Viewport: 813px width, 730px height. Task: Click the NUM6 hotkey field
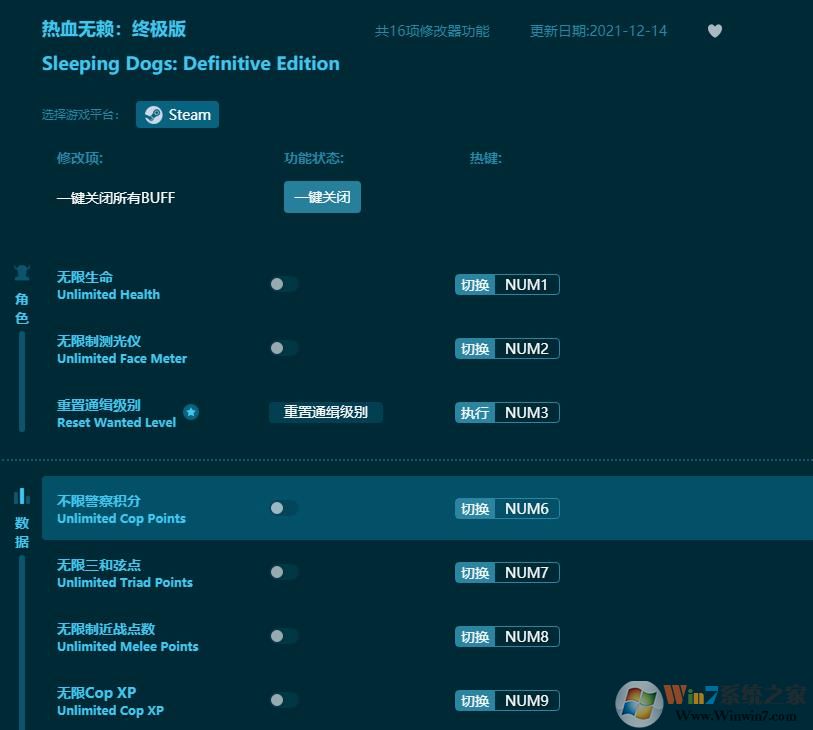point(527,509)
